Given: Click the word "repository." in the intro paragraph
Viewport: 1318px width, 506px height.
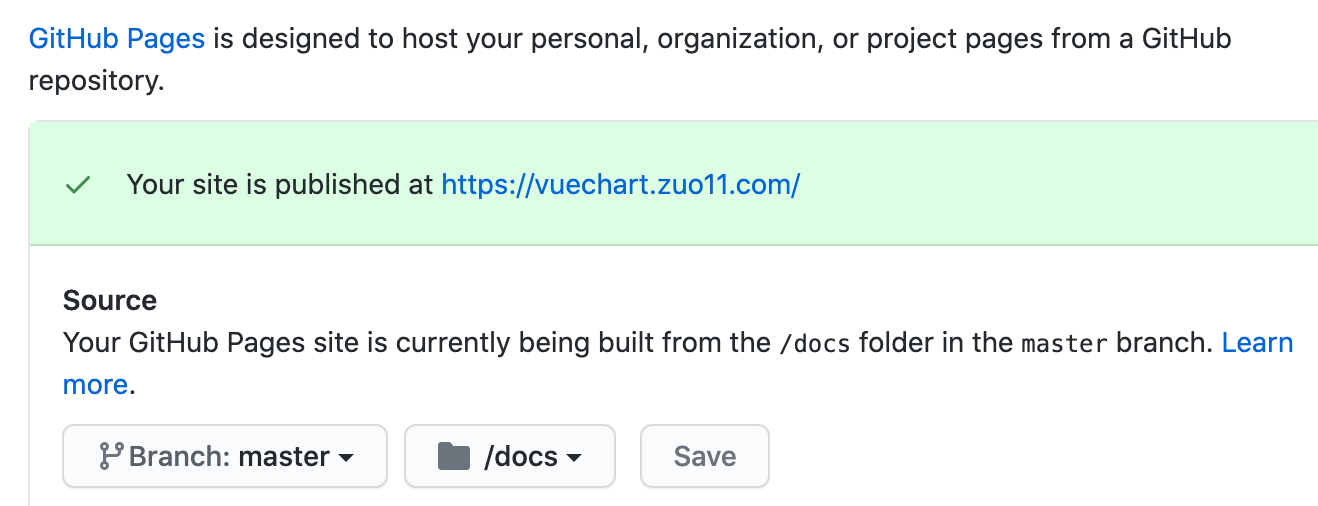Looking at the screenshot, I should click(96, 81).
